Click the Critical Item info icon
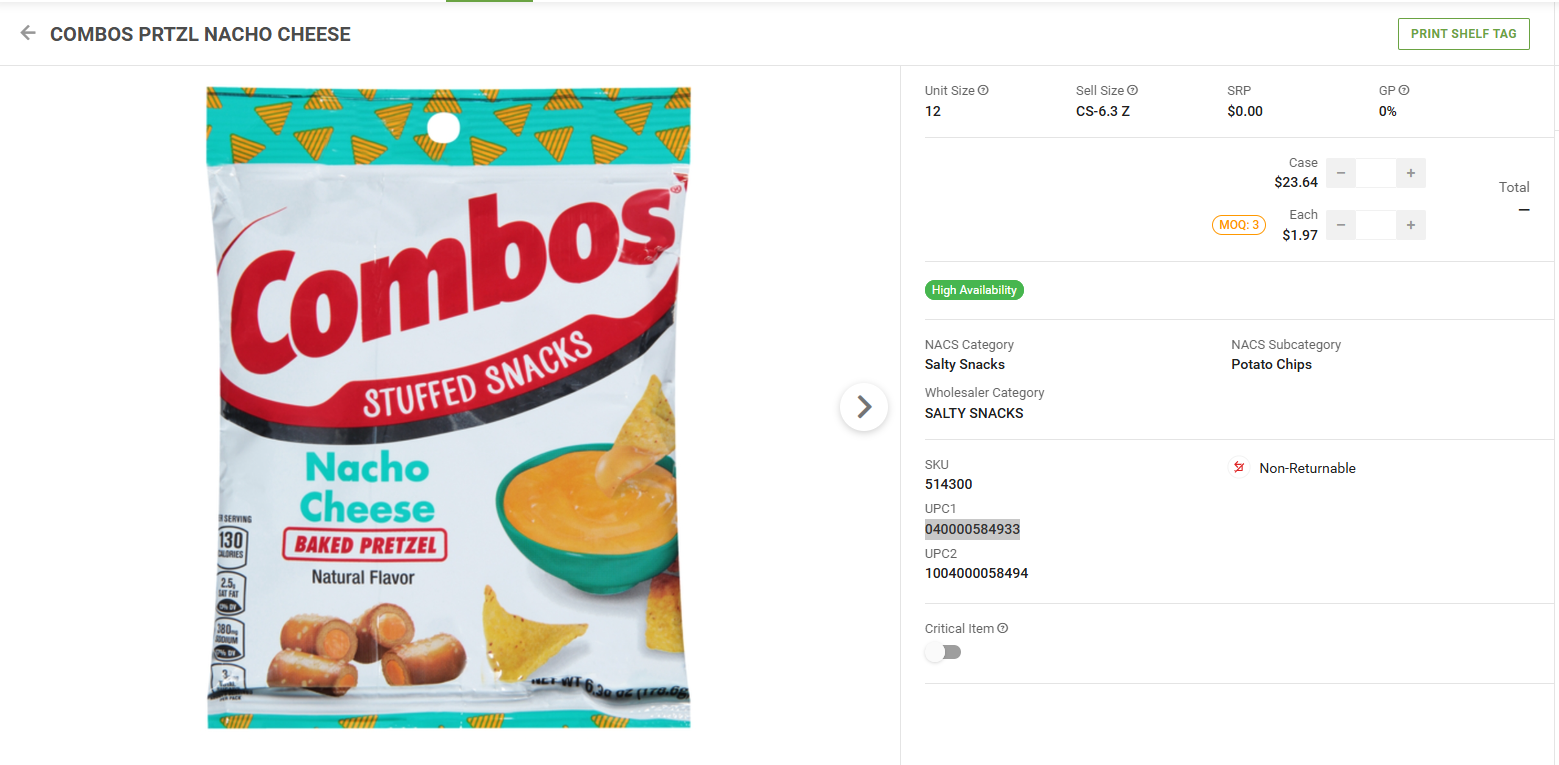This screenshot has width=1559, height=765. click(x=1003, y=628)
